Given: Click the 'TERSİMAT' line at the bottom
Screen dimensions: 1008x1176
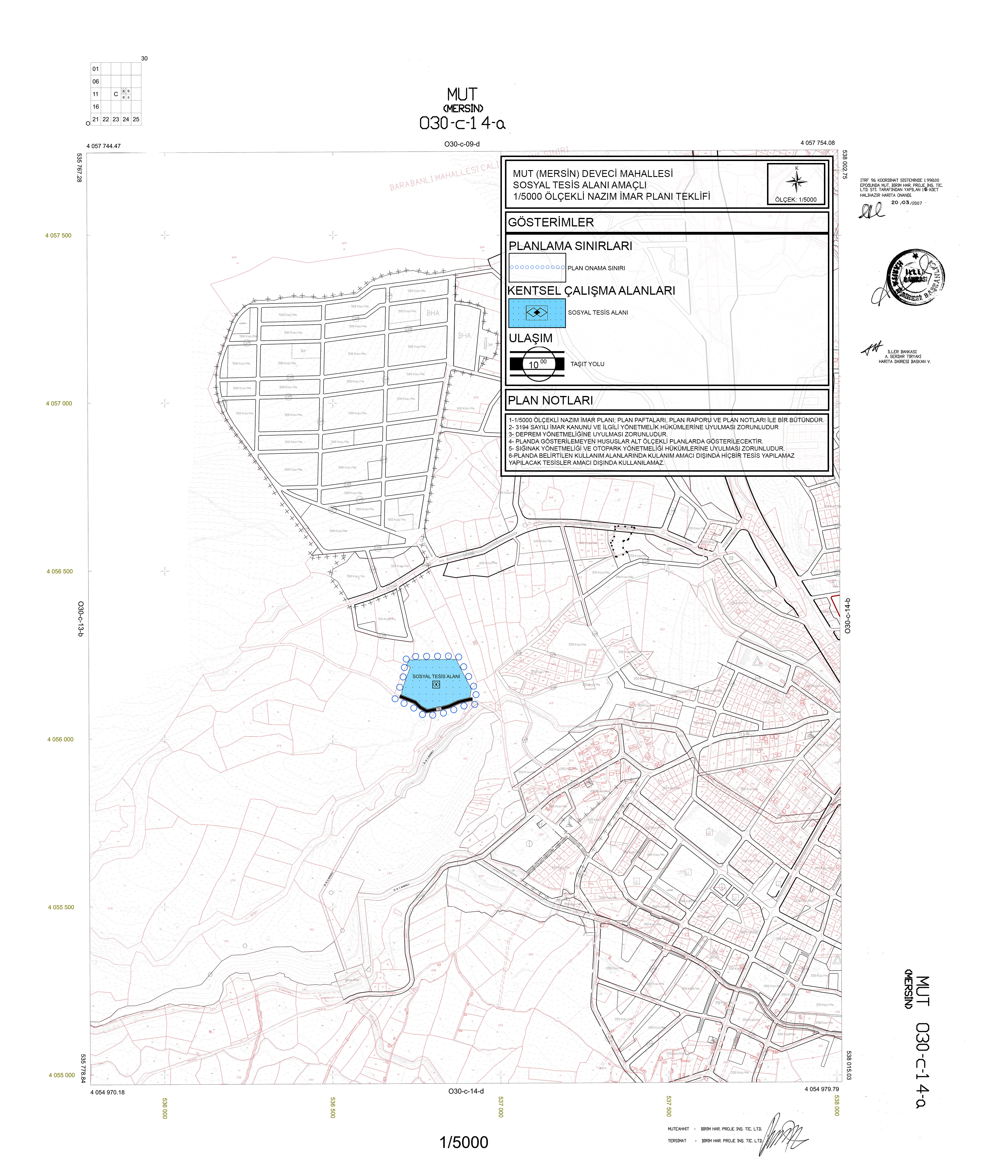Looking at the screenshot, I should tap(715, 1140).
